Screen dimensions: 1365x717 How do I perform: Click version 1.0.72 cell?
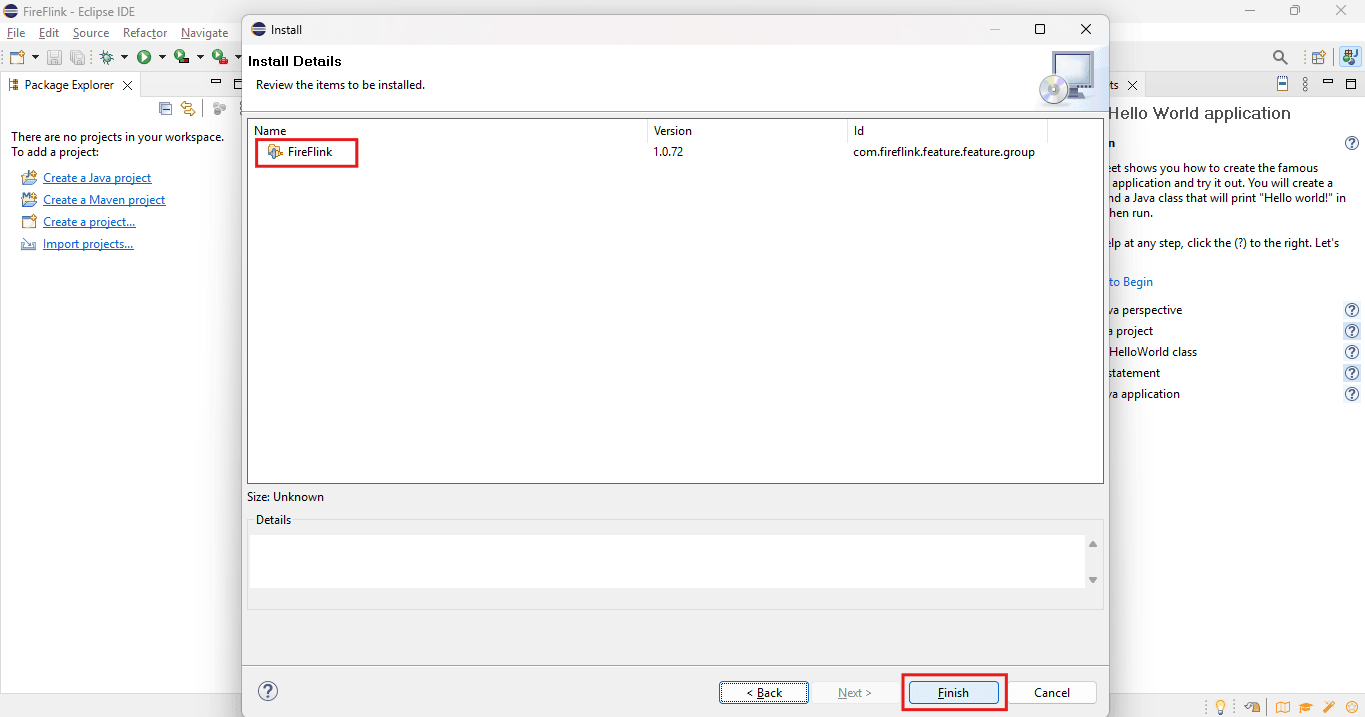668,152
